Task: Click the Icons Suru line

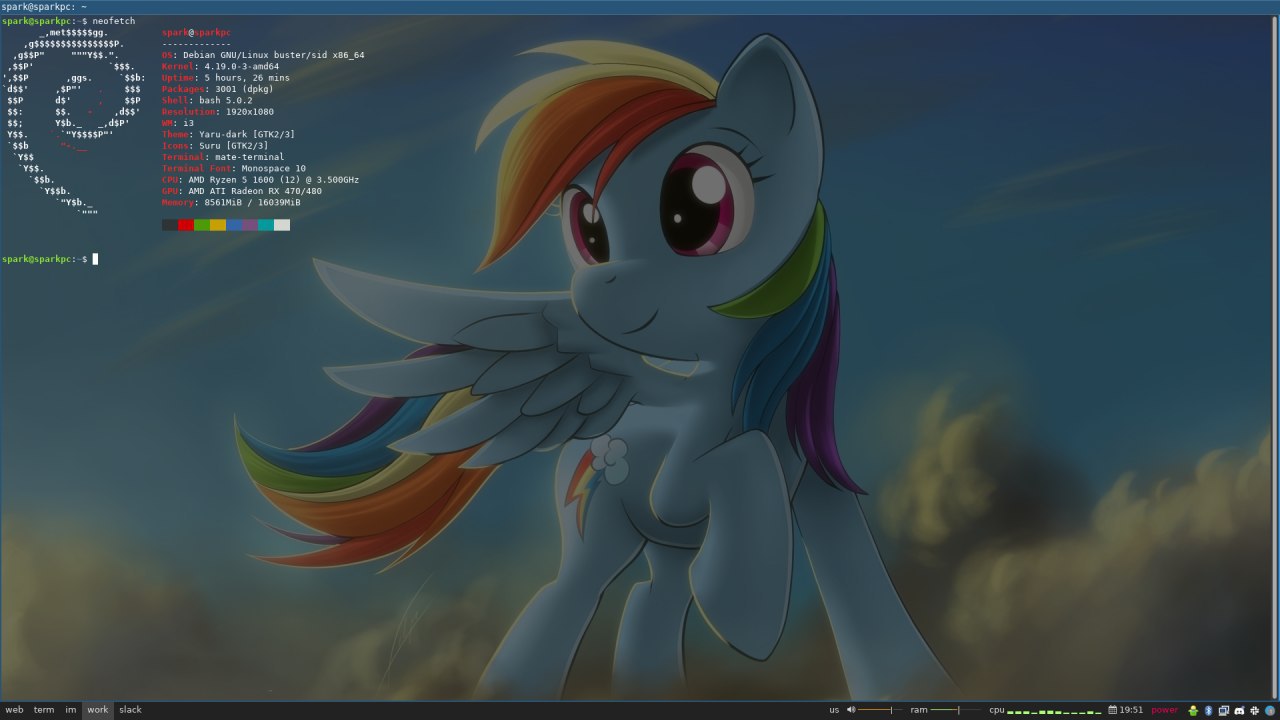Action: click(x=215, y=146)
